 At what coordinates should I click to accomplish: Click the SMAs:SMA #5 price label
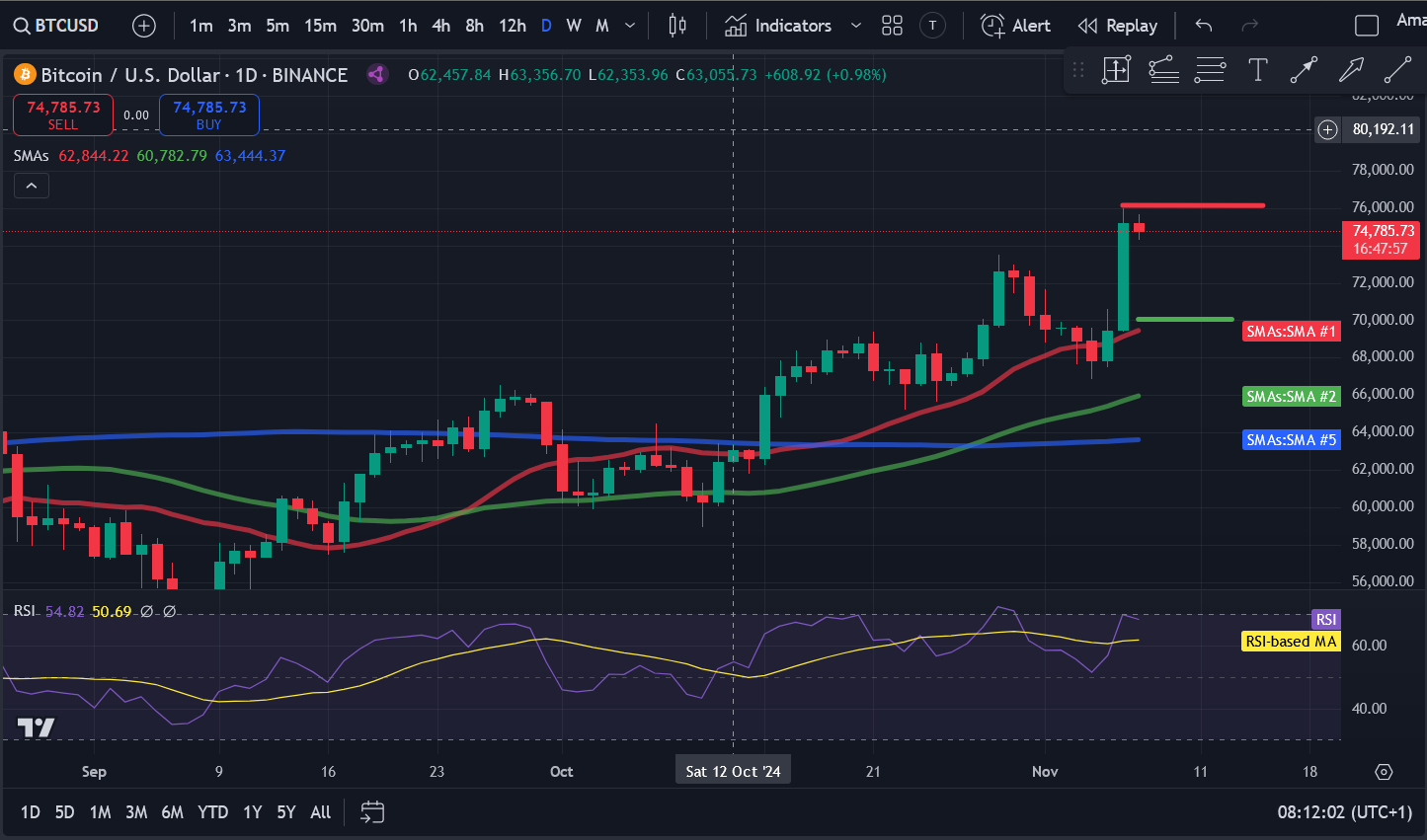click(x=1291, y=440)
